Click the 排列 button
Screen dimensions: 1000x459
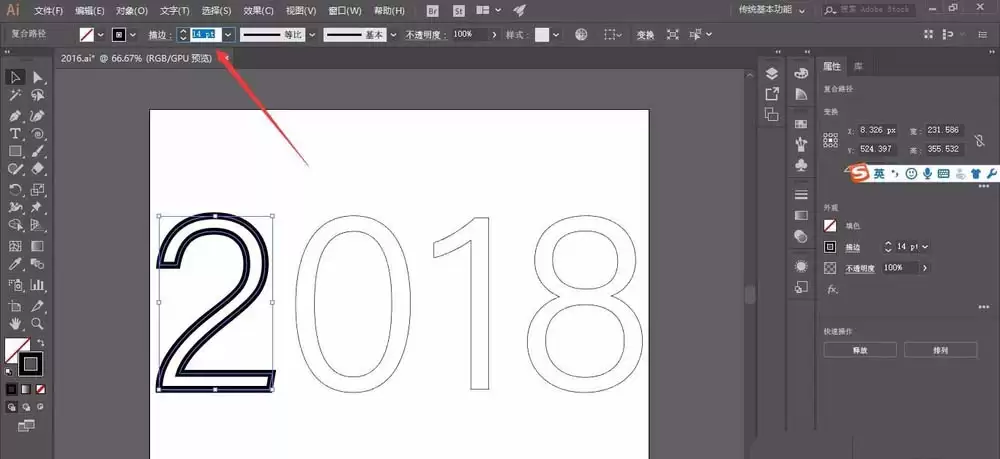pos(940,350)
